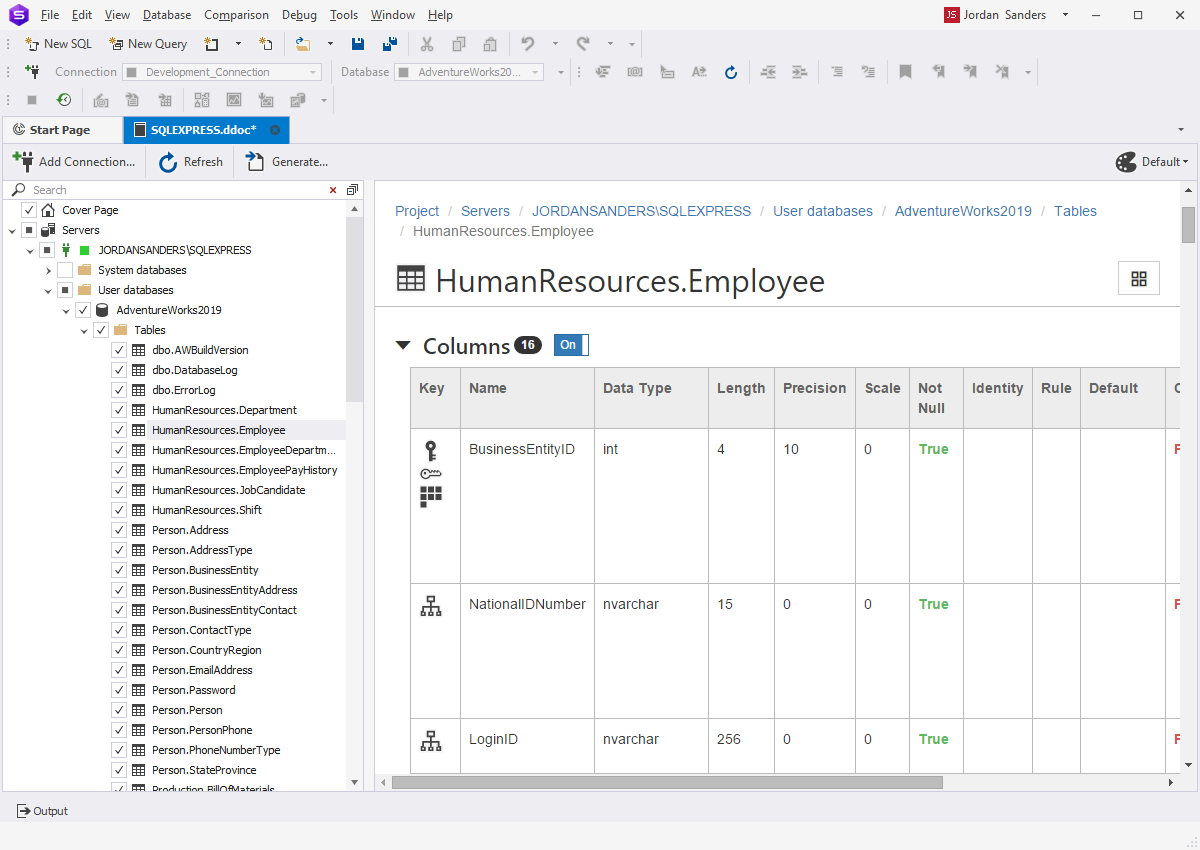Click the Generate documentation icon
Viewport: 1200px width, 850px height.
[255, 162]
